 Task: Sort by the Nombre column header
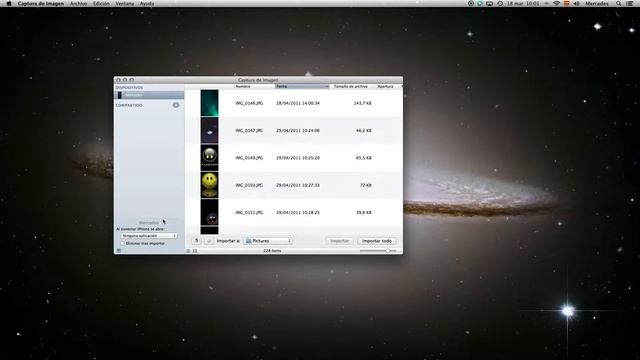(243, 87)
